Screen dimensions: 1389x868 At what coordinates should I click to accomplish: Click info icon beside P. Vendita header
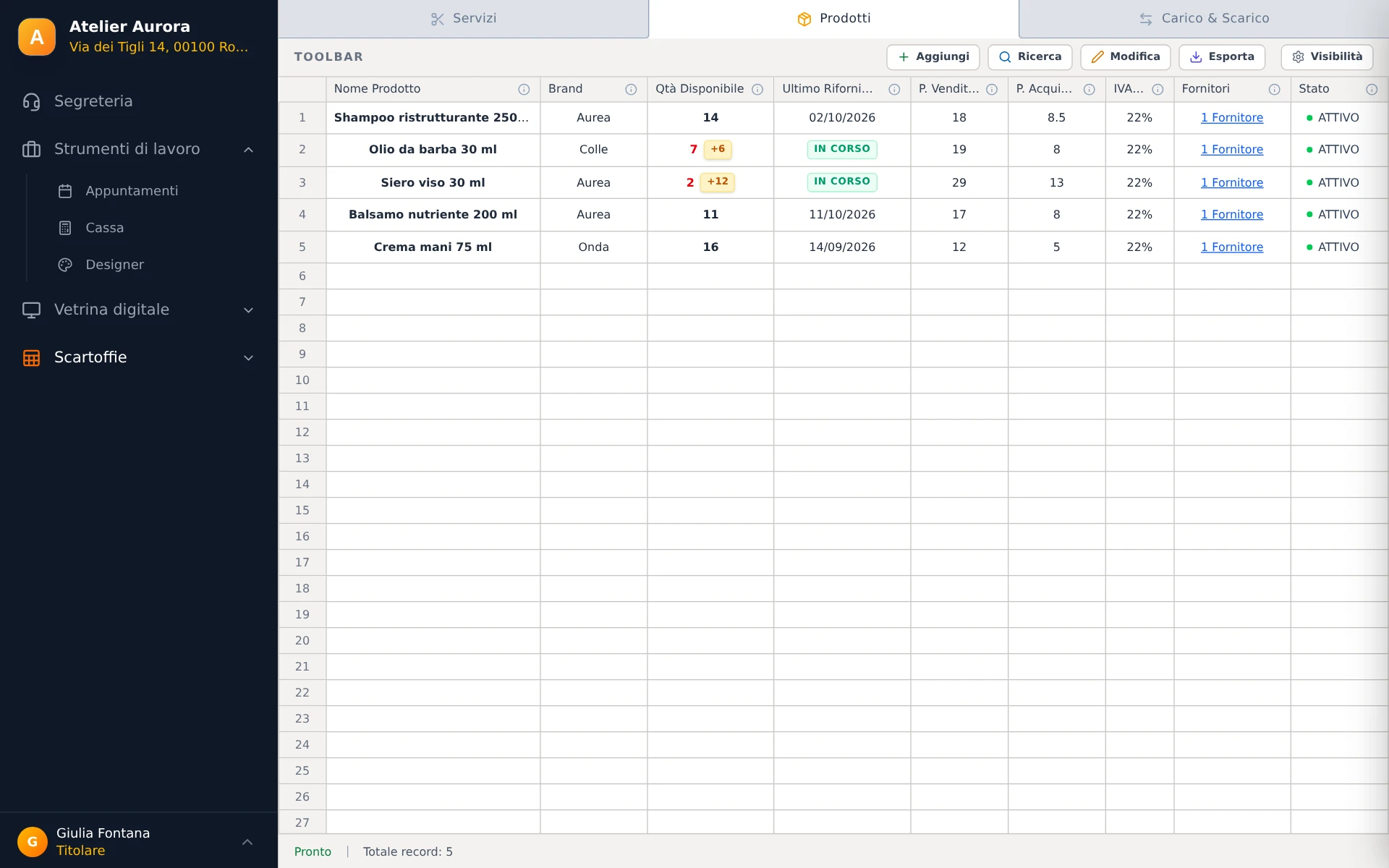click(x=992, y=89)
